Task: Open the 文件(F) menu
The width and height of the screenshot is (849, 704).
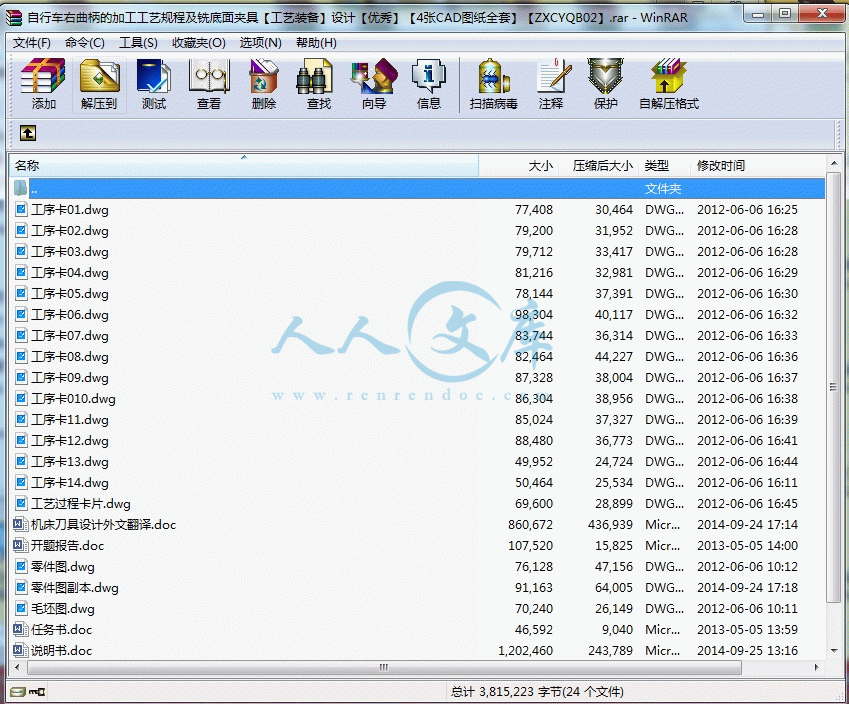Action: tap(32, 43)
